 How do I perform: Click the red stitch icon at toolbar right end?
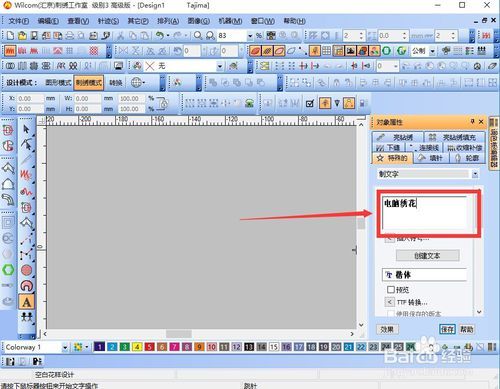point(486,35)
